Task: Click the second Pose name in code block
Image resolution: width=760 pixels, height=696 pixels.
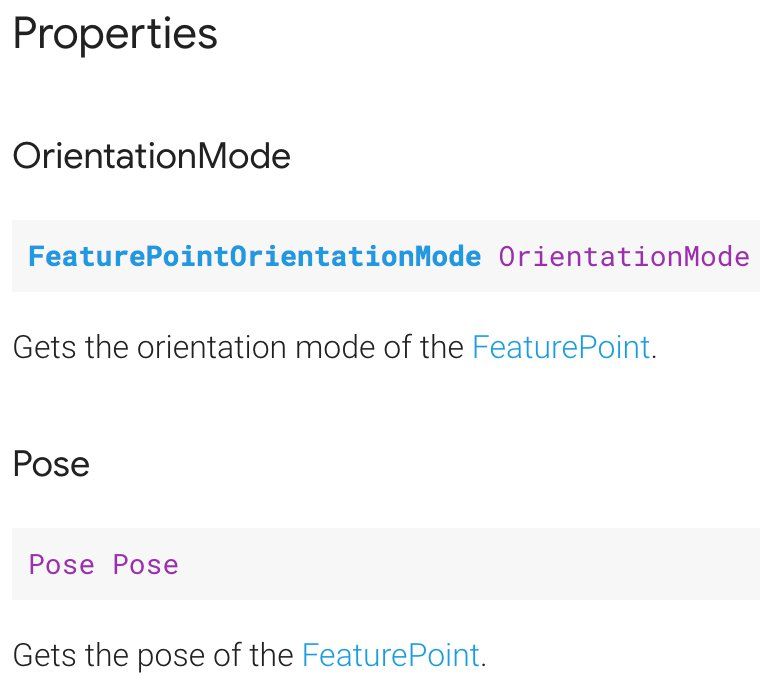Action: point(145,565)
